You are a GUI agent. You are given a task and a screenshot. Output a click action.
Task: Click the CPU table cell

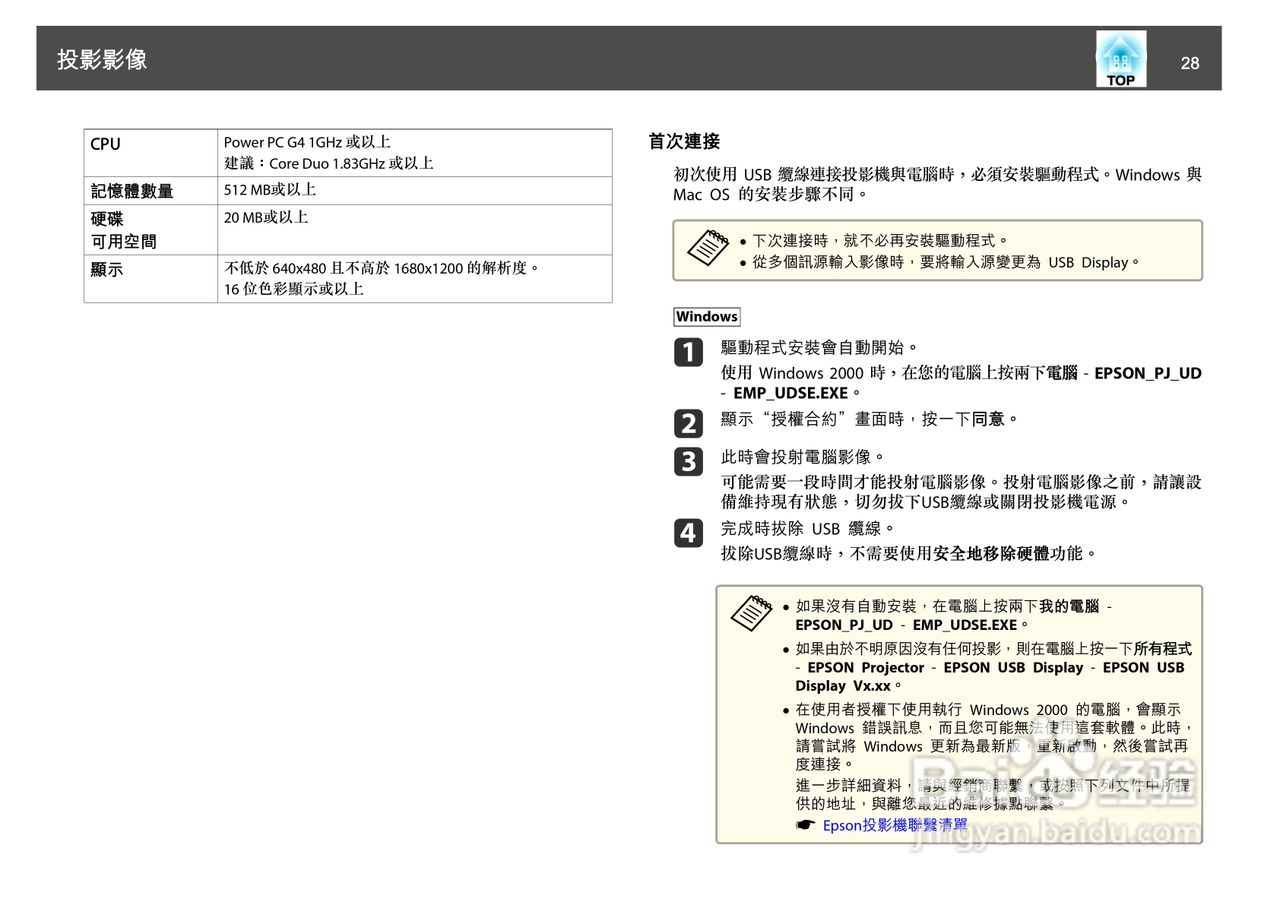(x=150, y=153)
